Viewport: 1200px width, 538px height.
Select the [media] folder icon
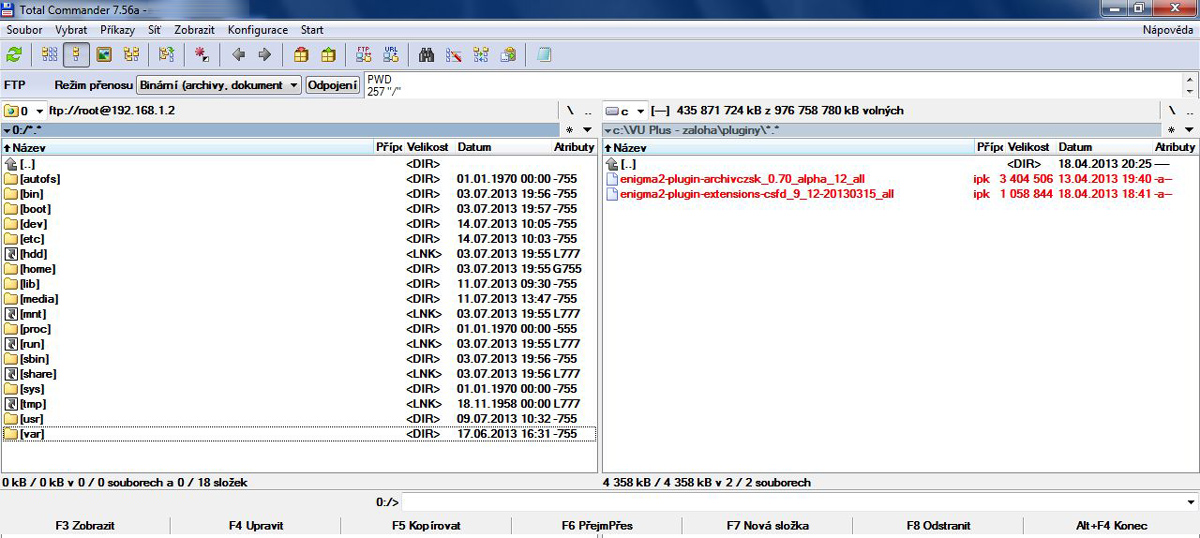coord(11,299)
